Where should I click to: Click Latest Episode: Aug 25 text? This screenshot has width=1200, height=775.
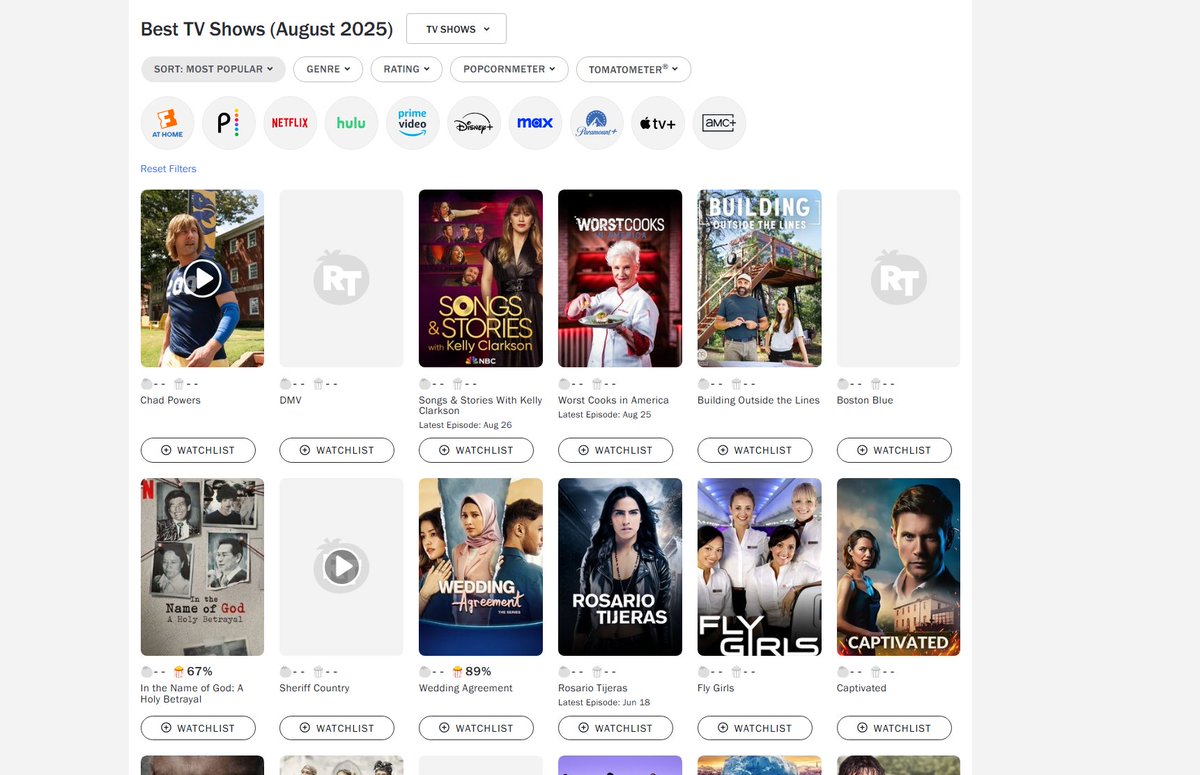point(605,414)
